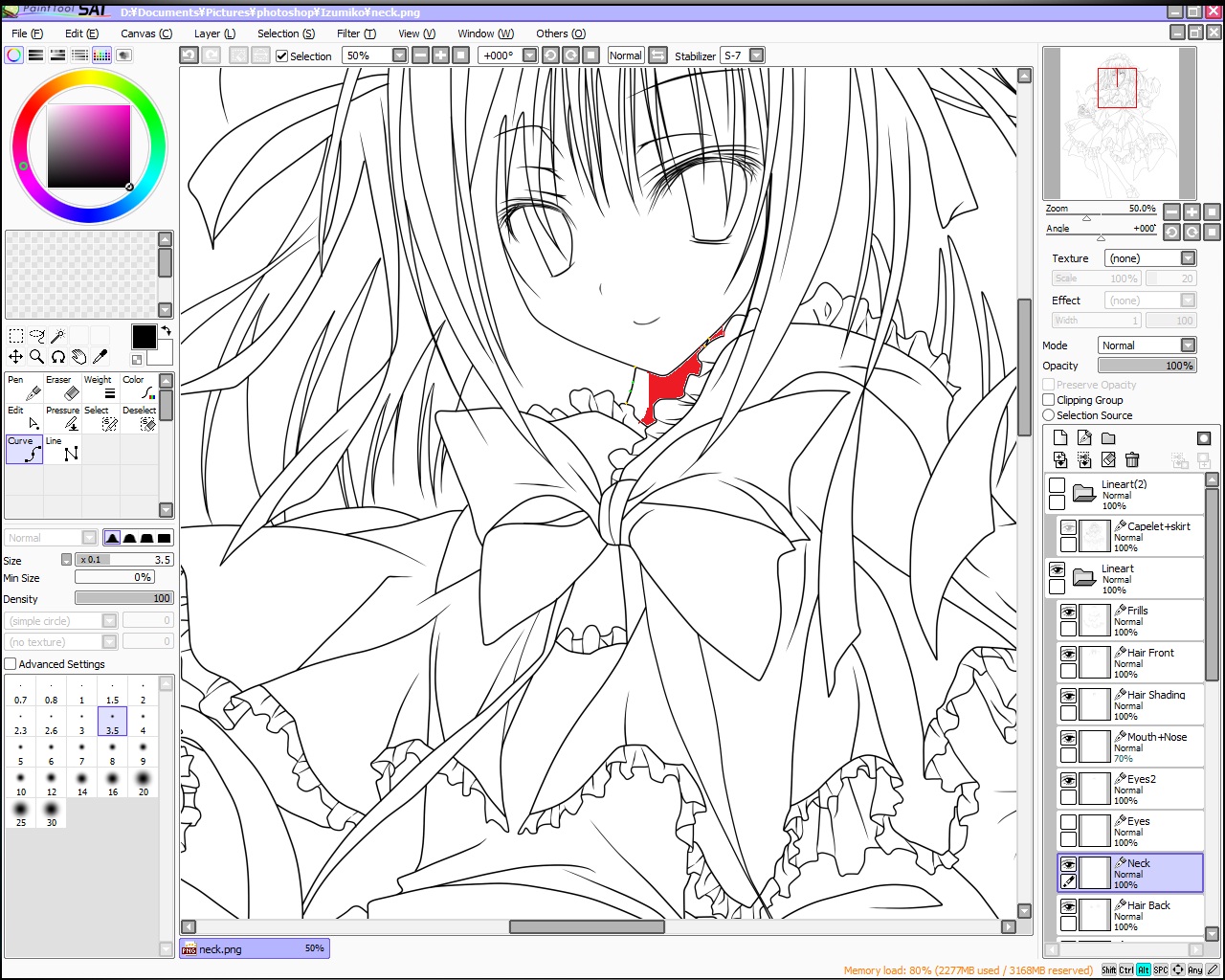
Task: Pick the eyedropper tool
Action: tap(100, 357)
